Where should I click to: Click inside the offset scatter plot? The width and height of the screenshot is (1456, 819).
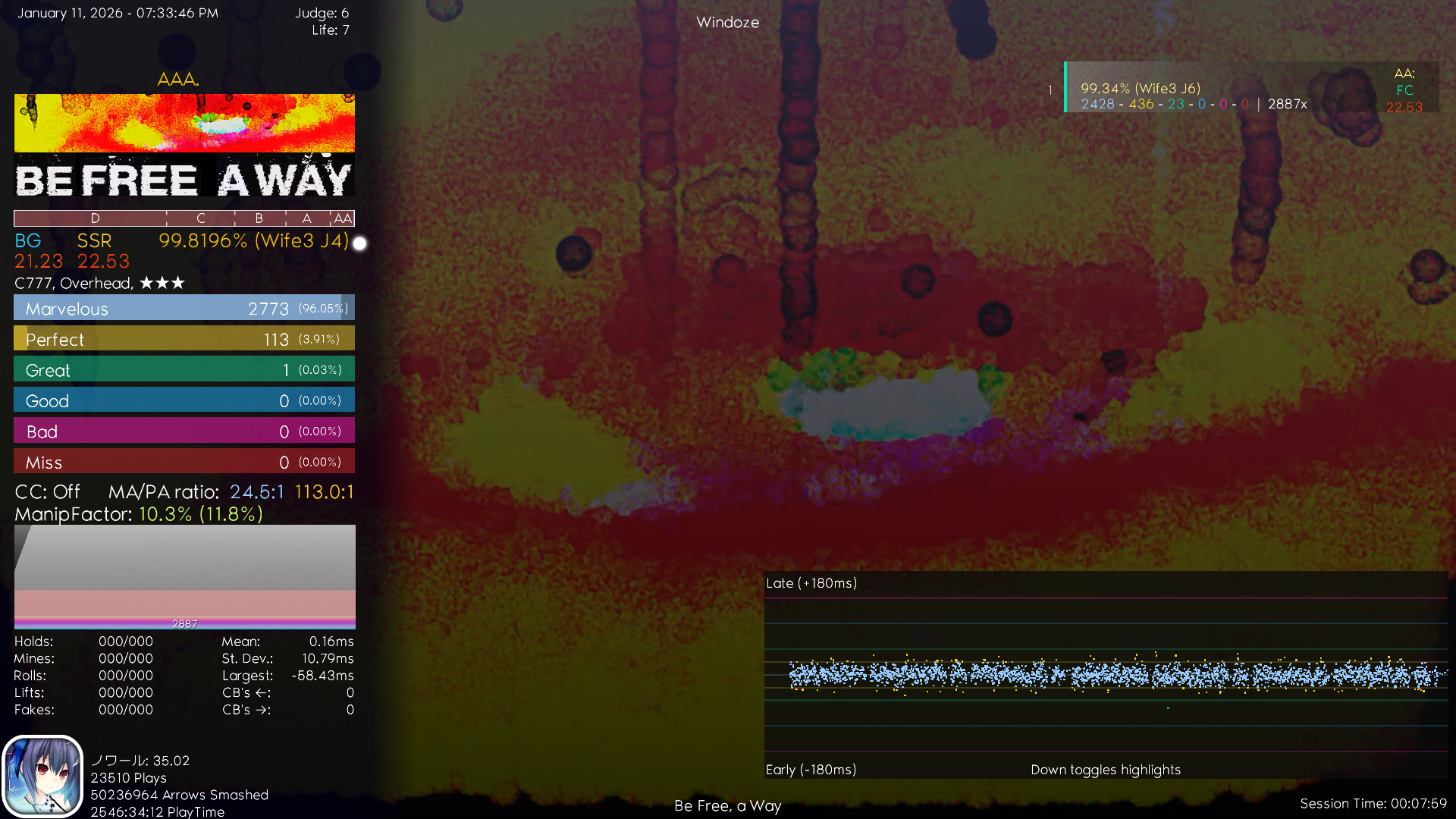(1106, 675)
